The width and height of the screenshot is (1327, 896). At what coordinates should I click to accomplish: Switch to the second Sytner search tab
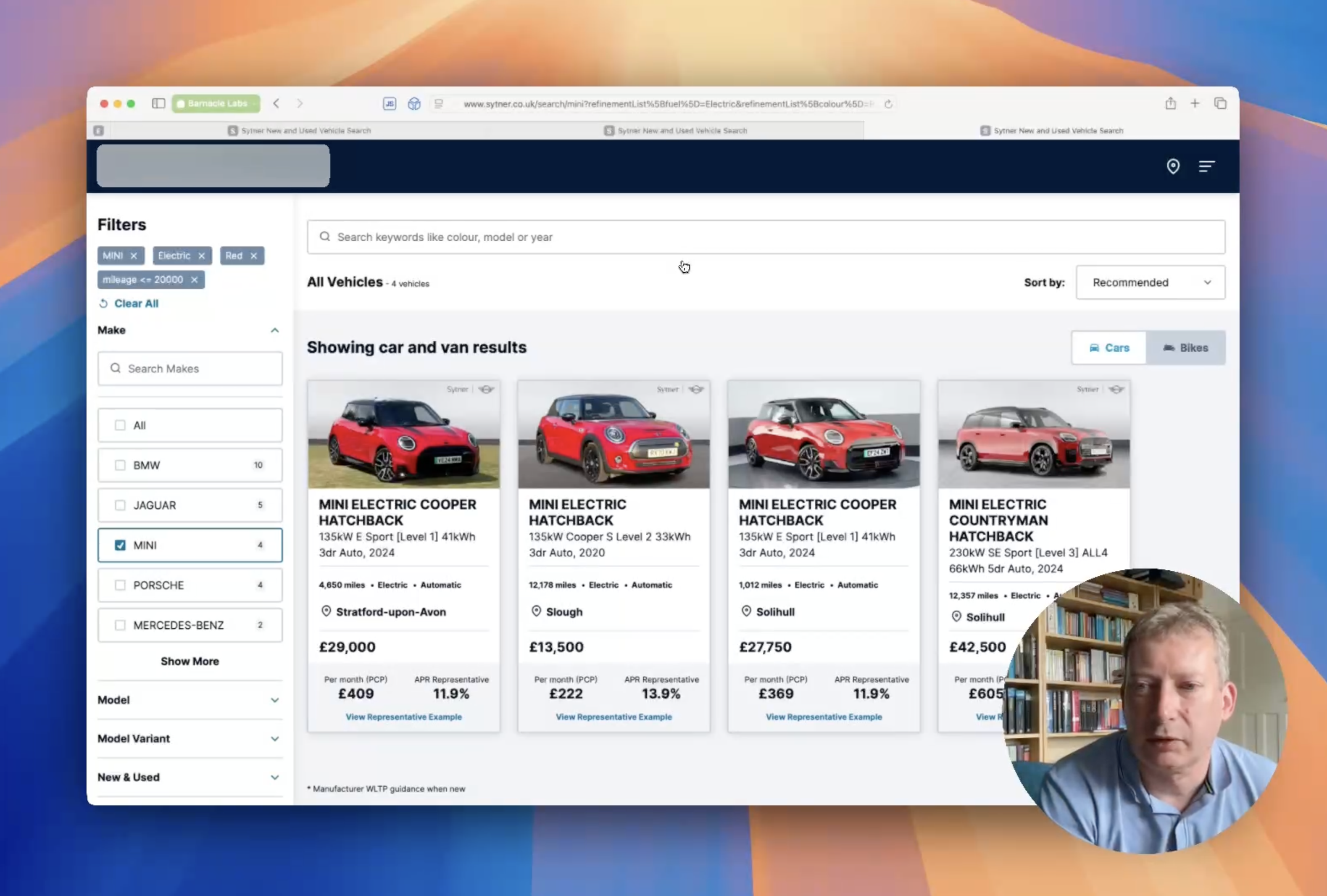point(676,131)
